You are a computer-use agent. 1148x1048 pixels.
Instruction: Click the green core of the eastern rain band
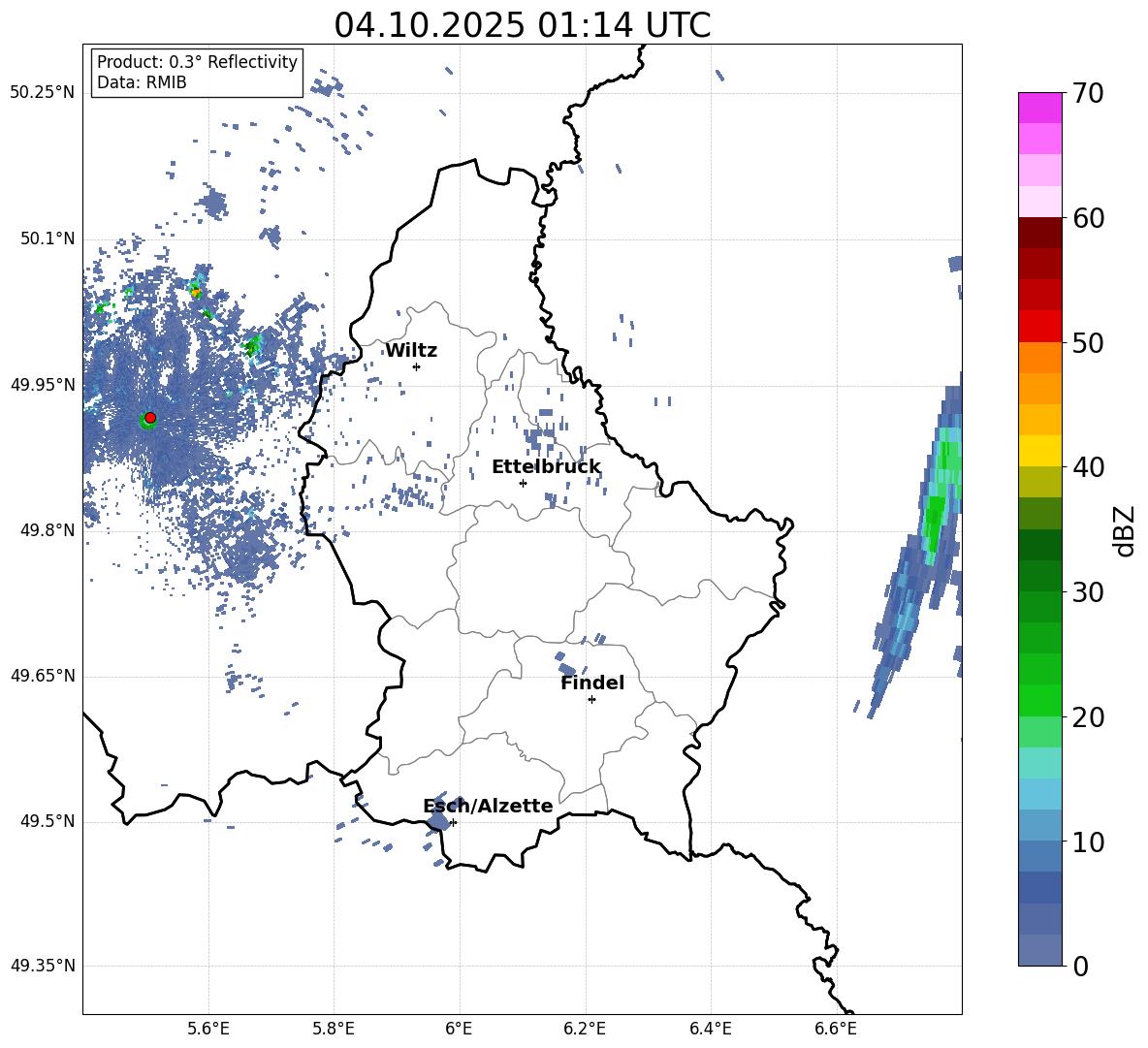coord(934,524)
